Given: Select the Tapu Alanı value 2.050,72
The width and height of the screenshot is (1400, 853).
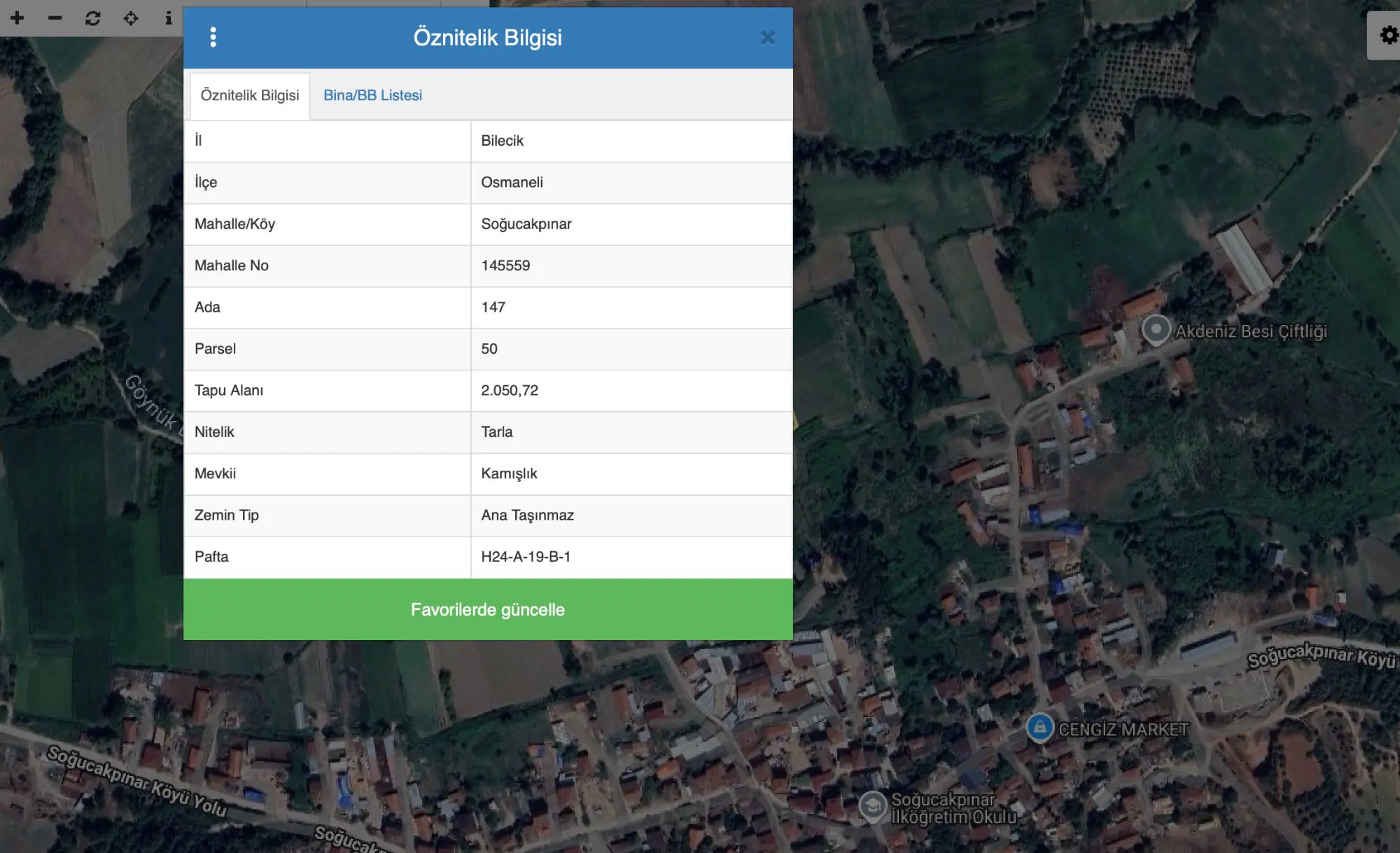Looking at the screenshot, I should tap(631, 391).
